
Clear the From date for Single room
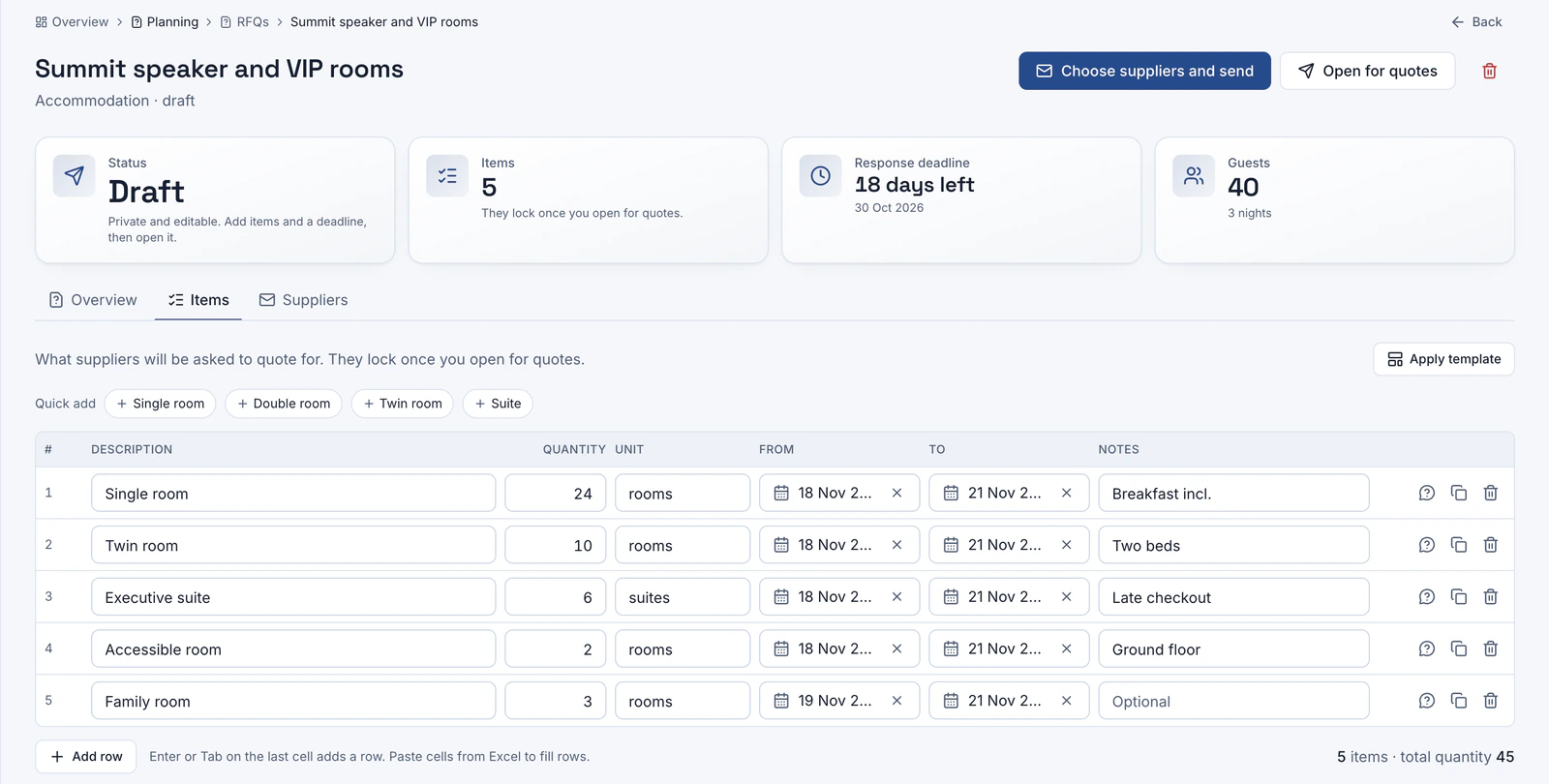(x=897, y=493)
